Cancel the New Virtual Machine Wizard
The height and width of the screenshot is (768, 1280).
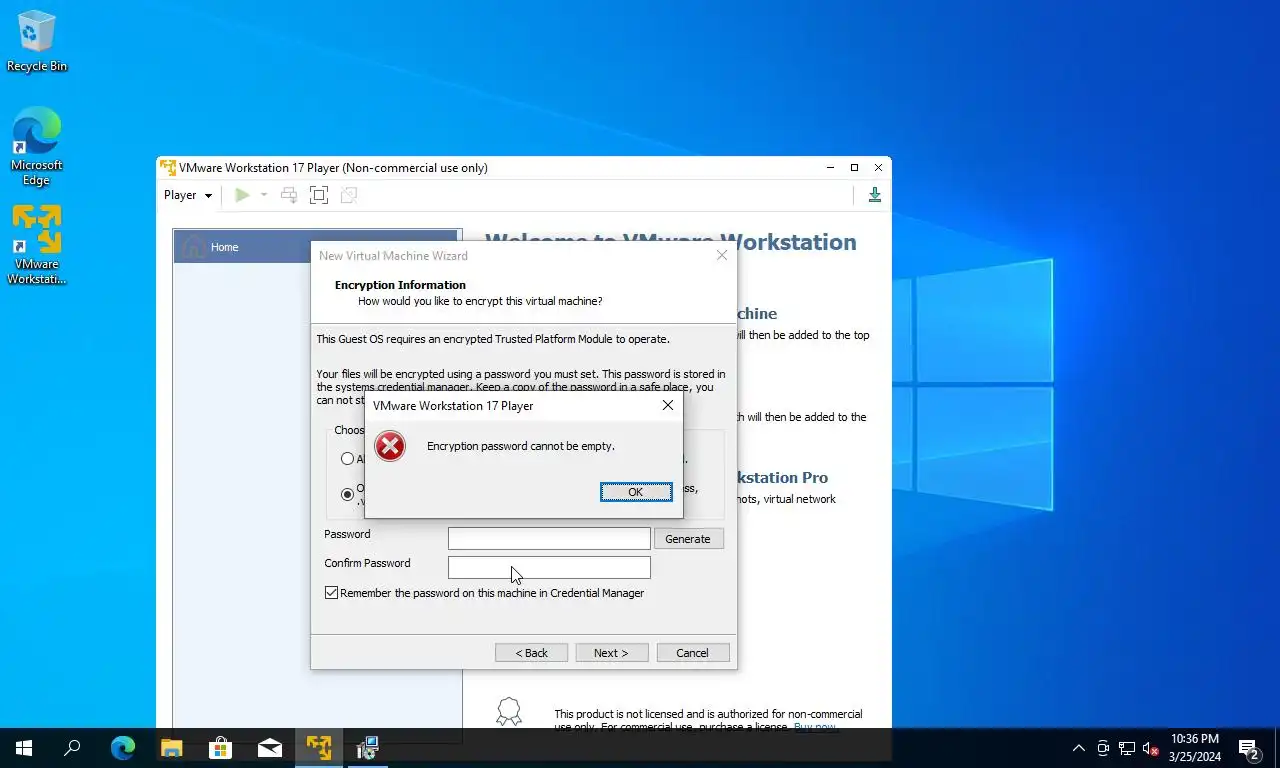692,653
